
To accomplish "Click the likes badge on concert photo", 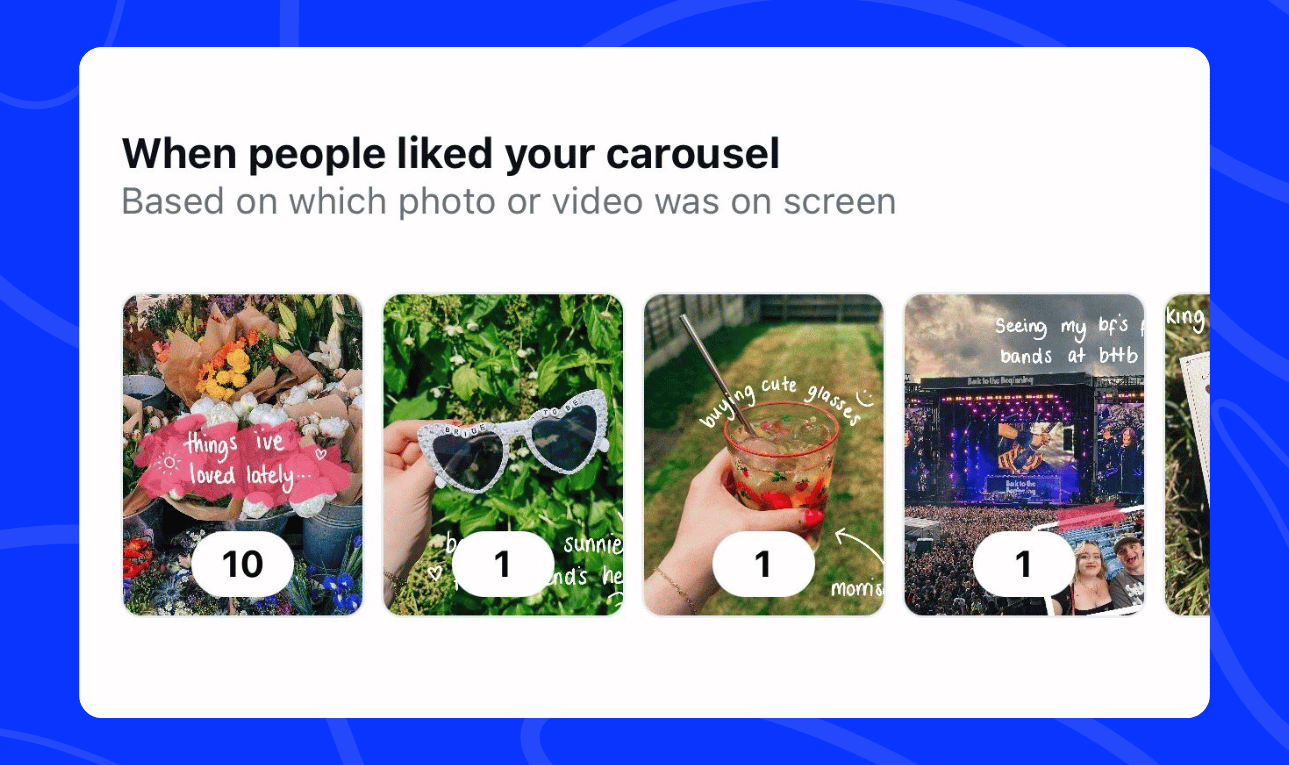I will [1024, 564].
